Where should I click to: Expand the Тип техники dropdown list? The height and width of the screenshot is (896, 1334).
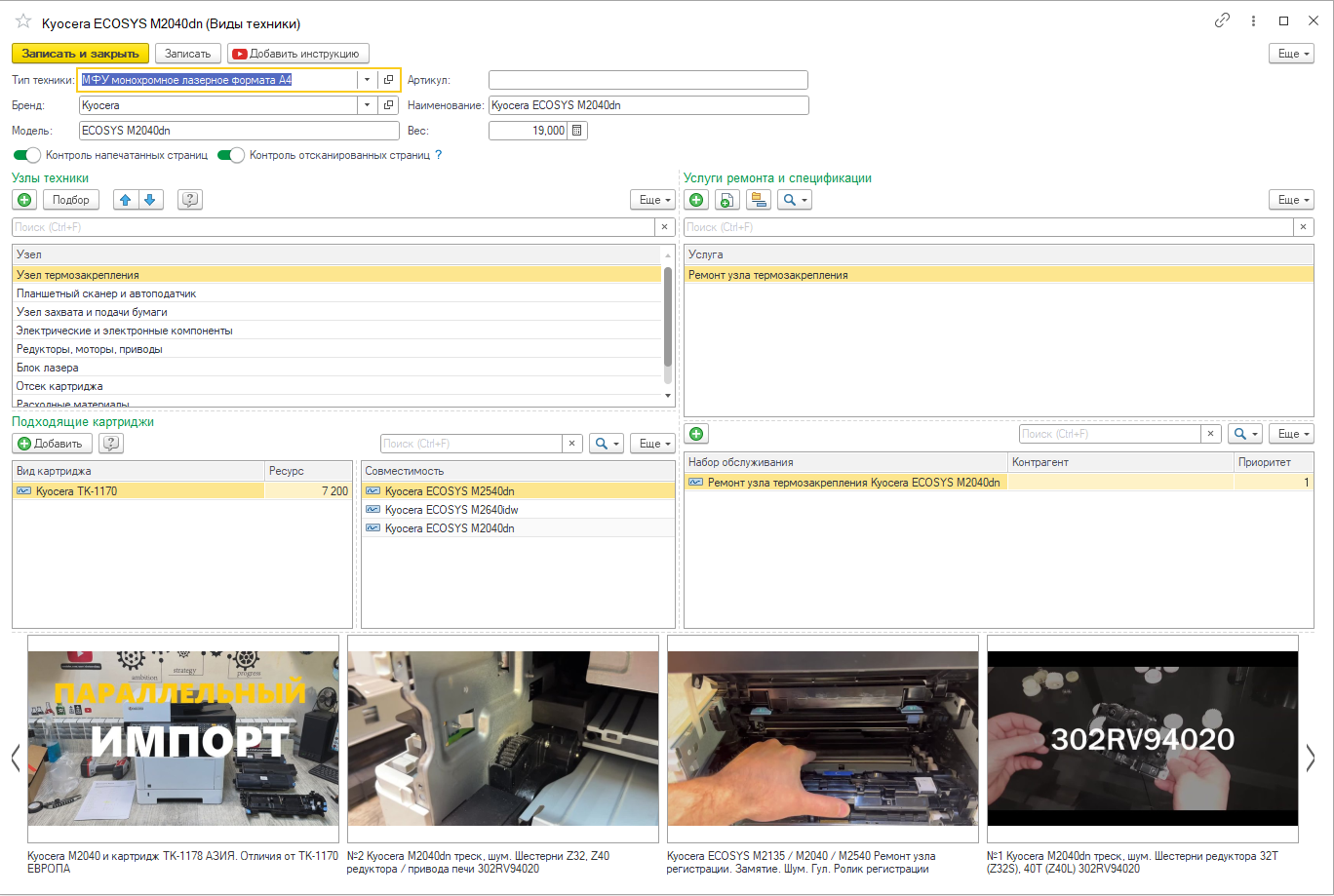[367, 80]
